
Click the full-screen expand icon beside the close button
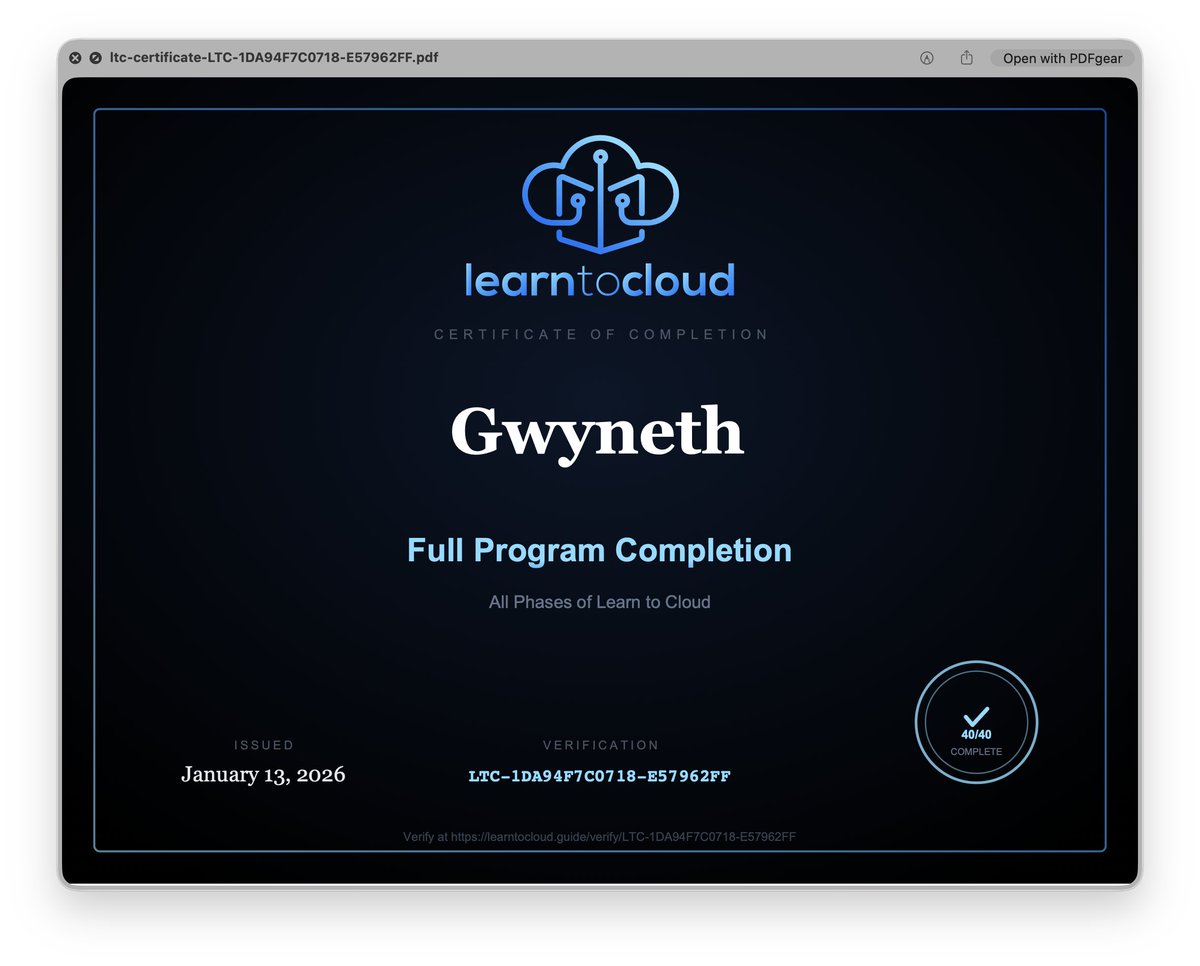point(95,58)
